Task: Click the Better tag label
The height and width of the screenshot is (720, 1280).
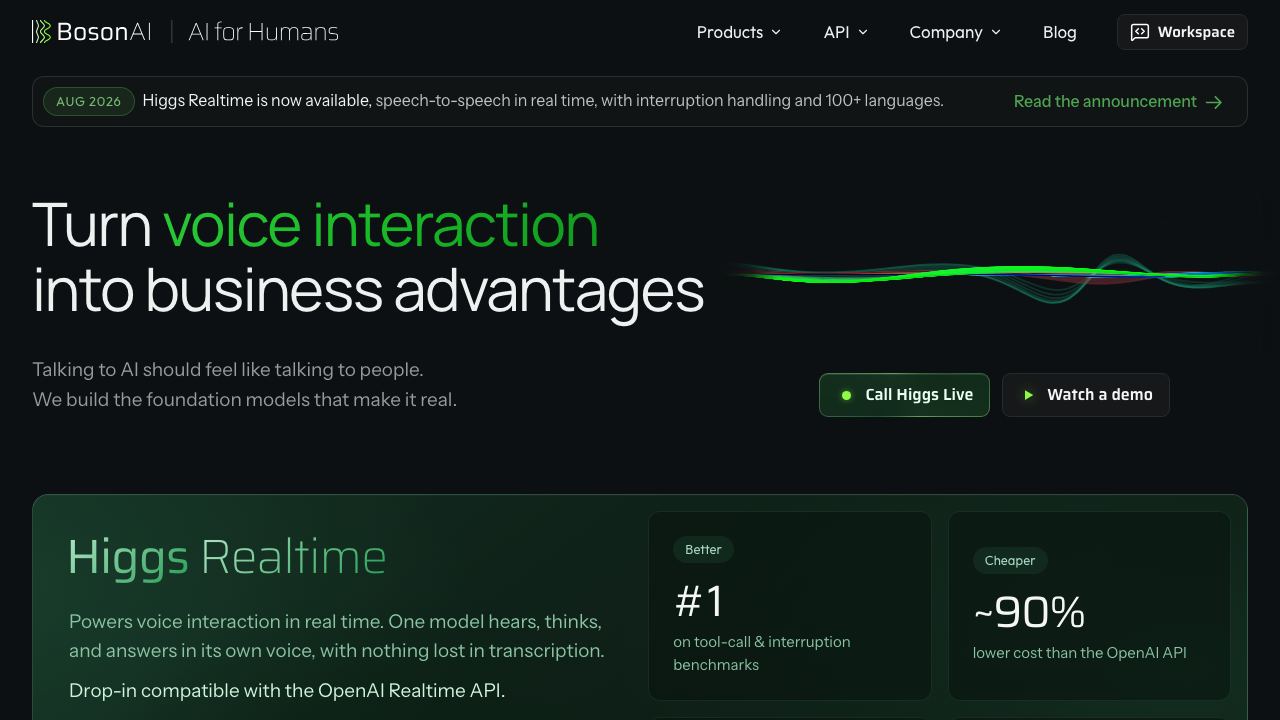Action: pos(703,549)
